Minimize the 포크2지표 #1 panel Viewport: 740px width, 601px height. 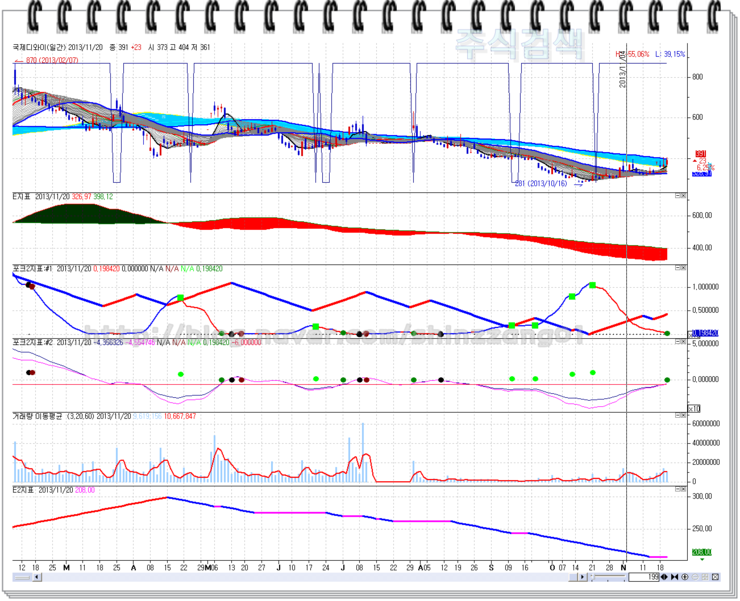pyautogui.click(x=677, y=269)
